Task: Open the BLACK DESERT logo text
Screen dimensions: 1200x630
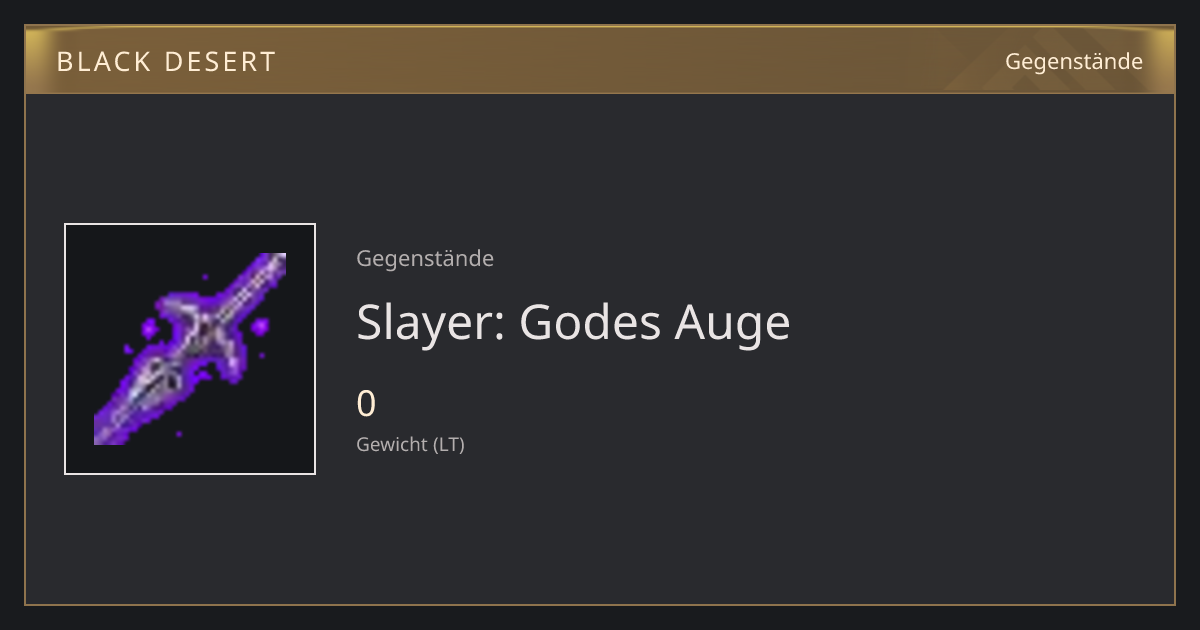Action: [x=166, y=62]
